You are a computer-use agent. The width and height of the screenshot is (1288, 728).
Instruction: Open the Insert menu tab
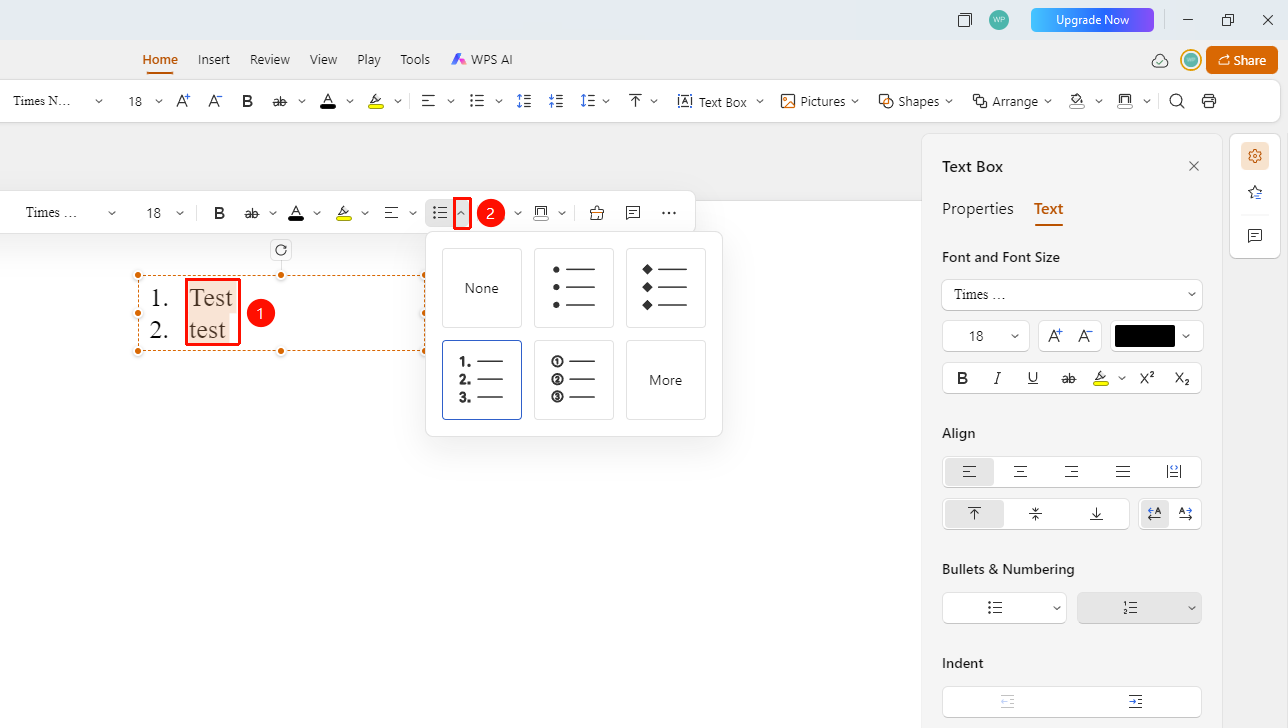(x=214, y=60)
